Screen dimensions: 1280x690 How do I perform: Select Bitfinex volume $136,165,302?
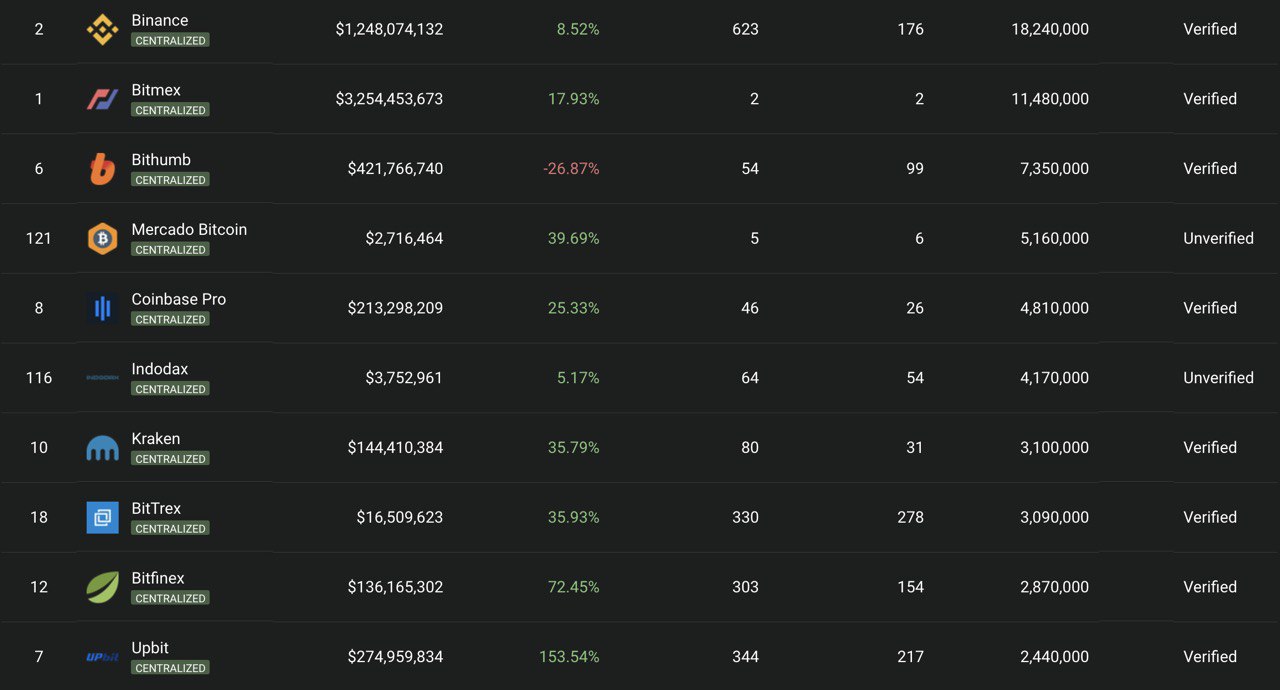(395, 587)
